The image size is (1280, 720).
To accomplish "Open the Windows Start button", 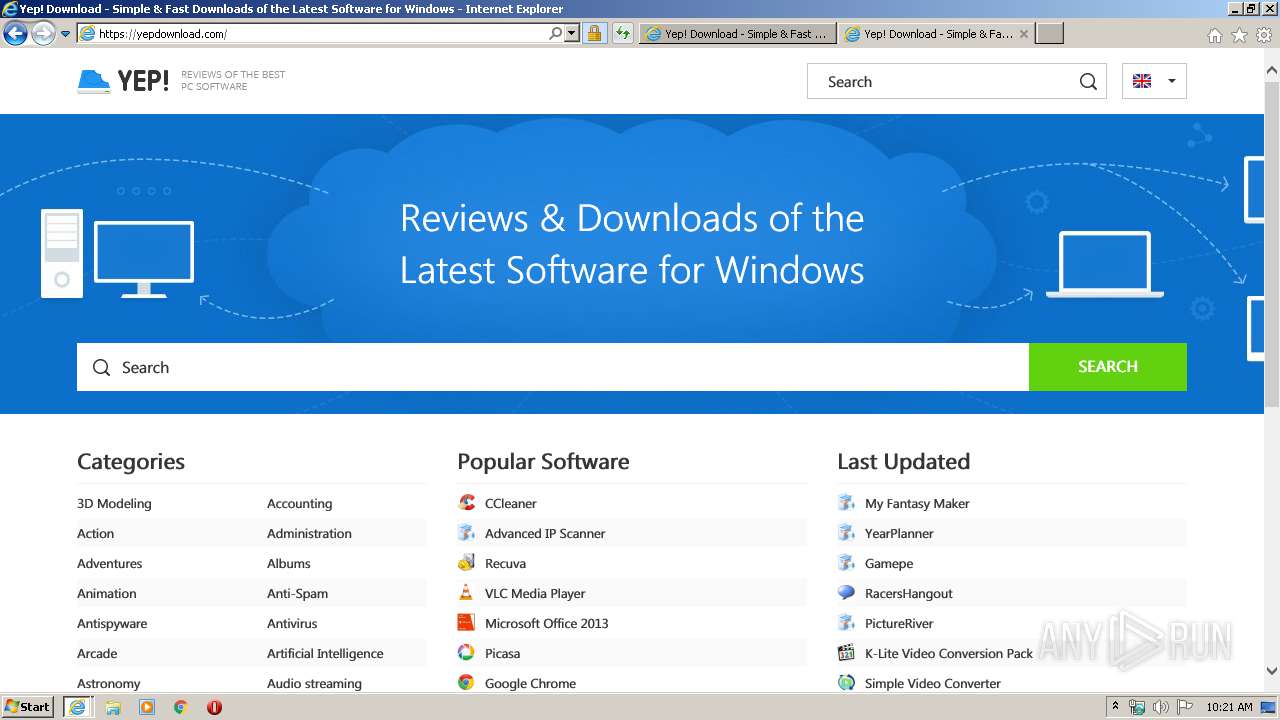I will click(28, 706).
